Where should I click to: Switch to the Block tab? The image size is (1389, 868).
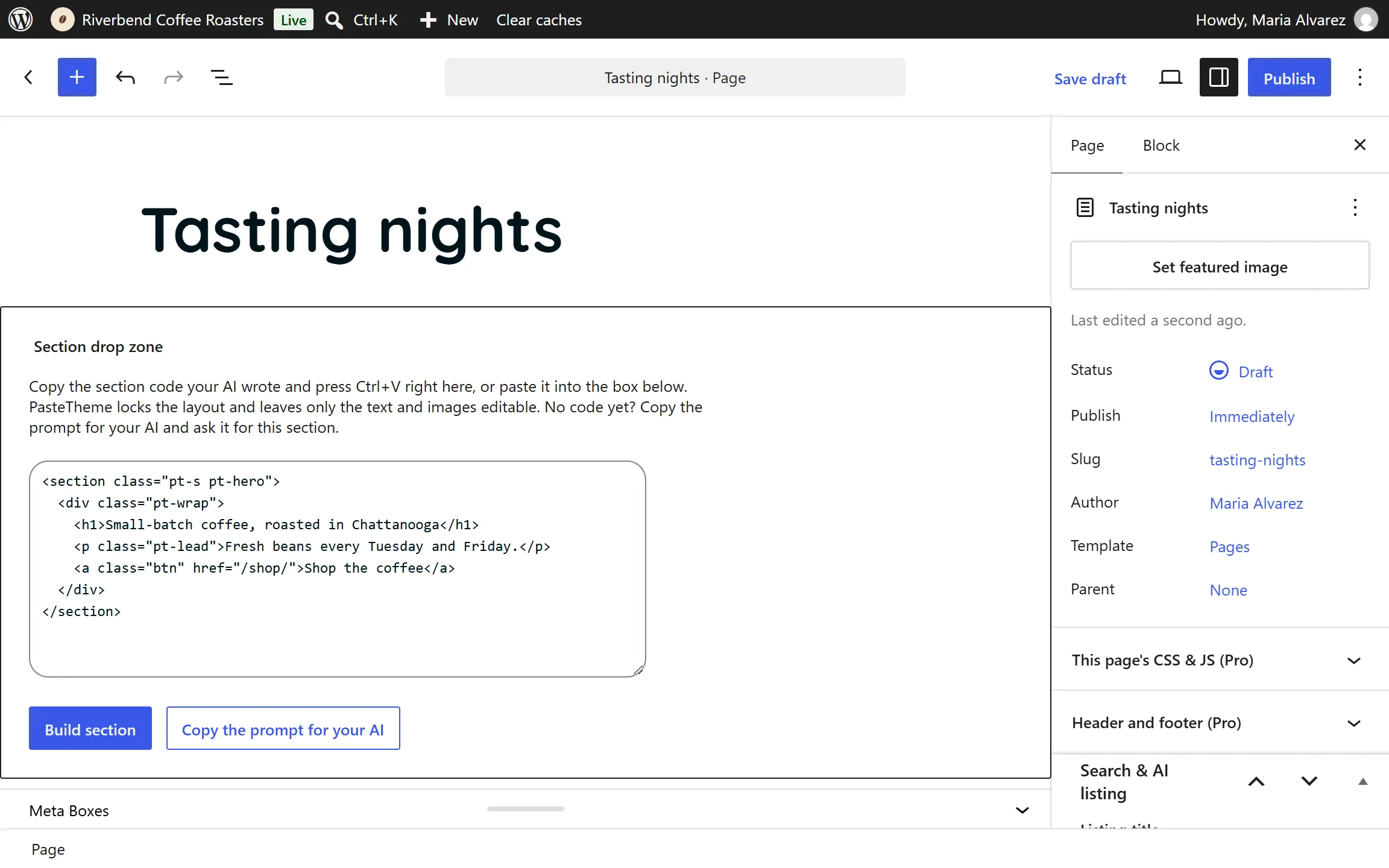pos(1161,145)
